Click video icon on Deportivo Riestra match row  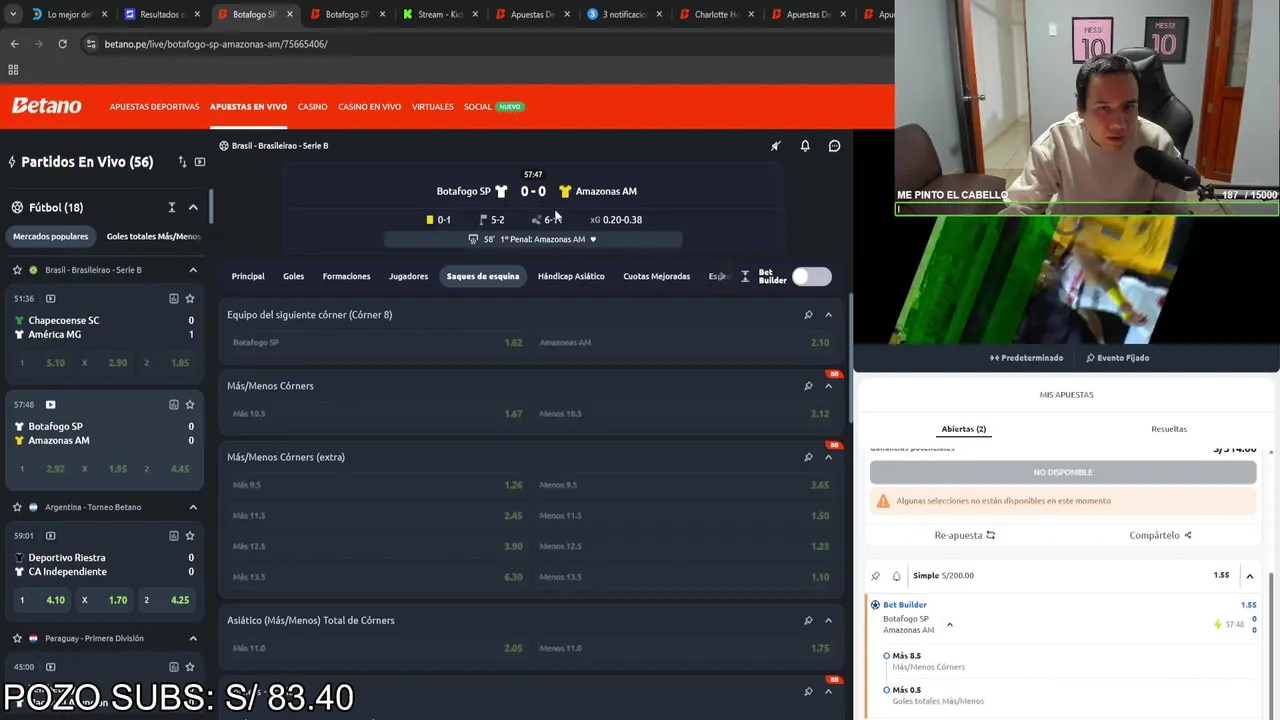pos(50,536)
